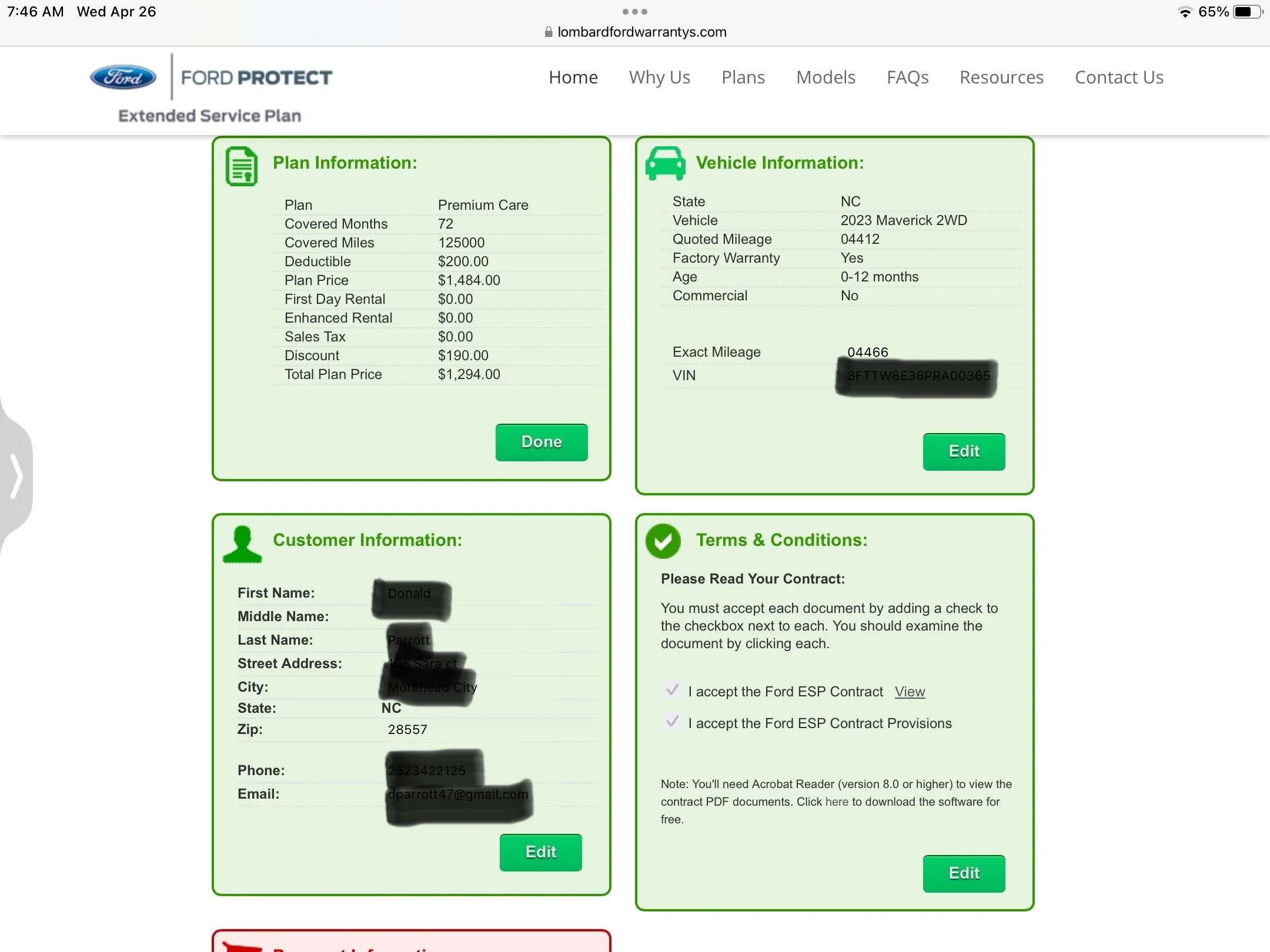
Task: Click the Plan Information document icon
Action: (x=242, y=166)
